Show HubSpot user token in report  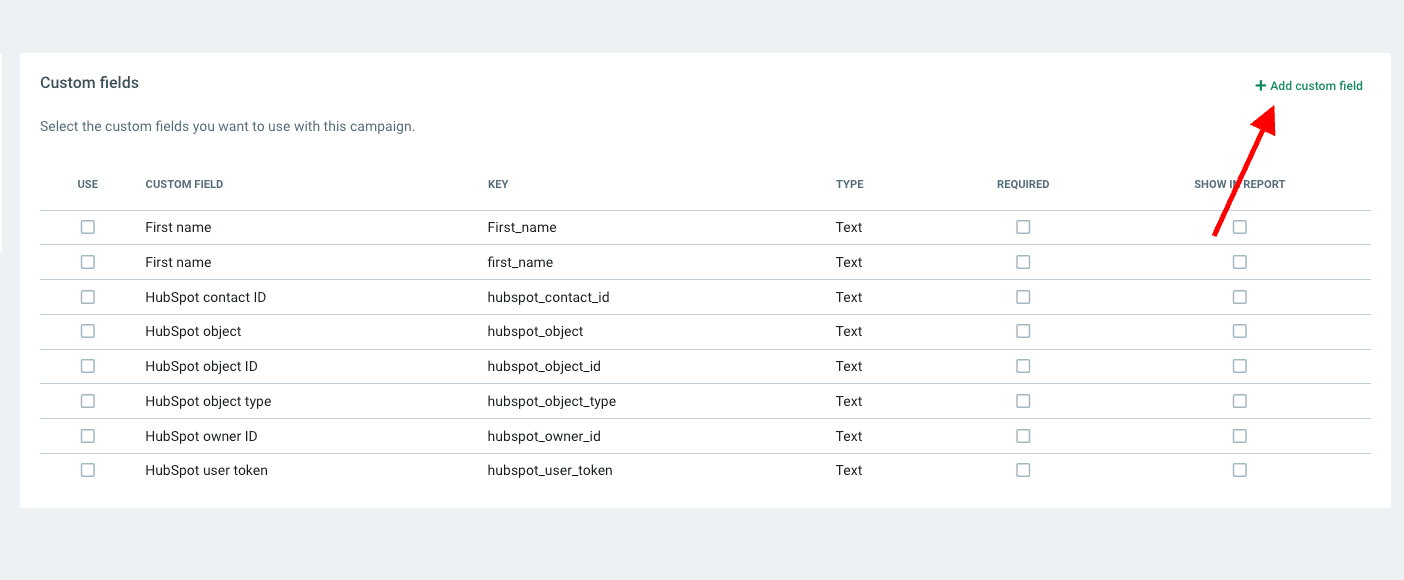[1240, 470]
